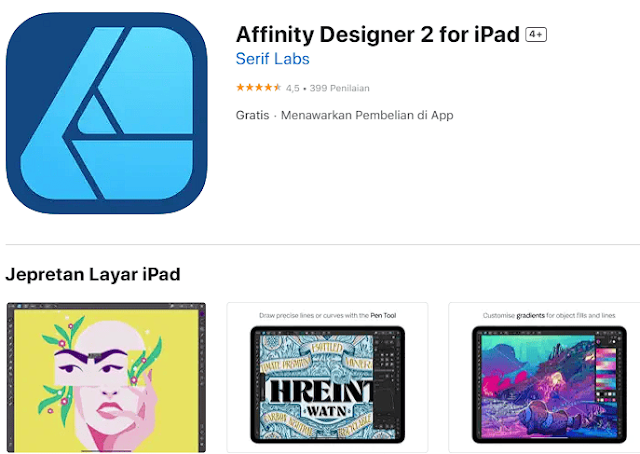The width and height of the screenshot is (640, 454).
Task: Open the Pen Tool screenshot thumbnail
Action: tap(327, 377)
